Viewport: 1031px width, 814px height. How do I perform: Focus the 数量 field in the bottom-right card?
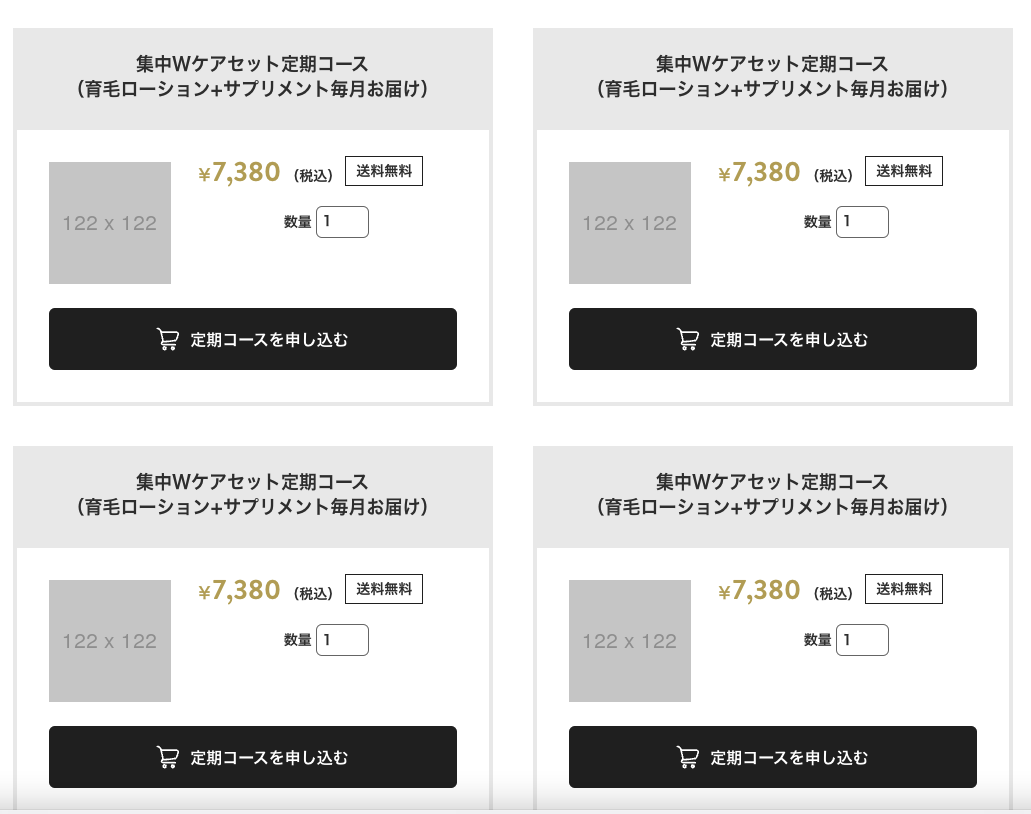(862, 640)
